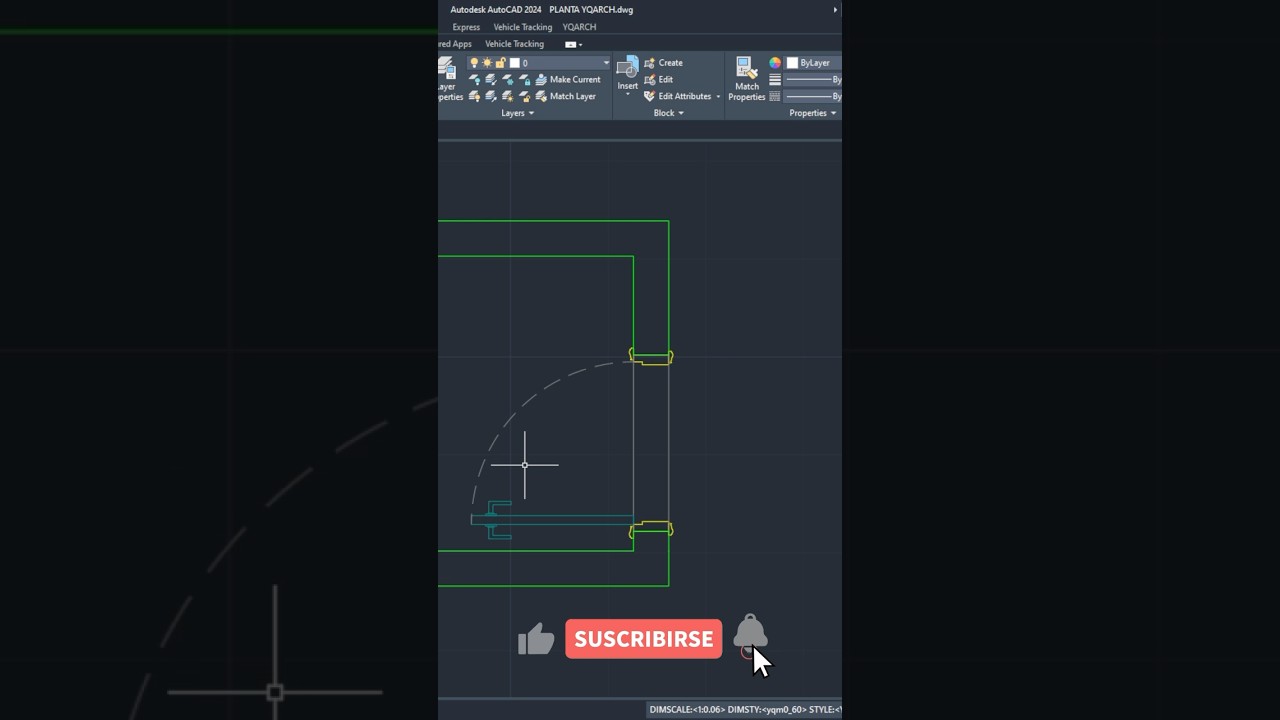Viewport: 1280px width, 720px height.
Task: Open the Insert dropdown arrow
Action: (627, 95)
